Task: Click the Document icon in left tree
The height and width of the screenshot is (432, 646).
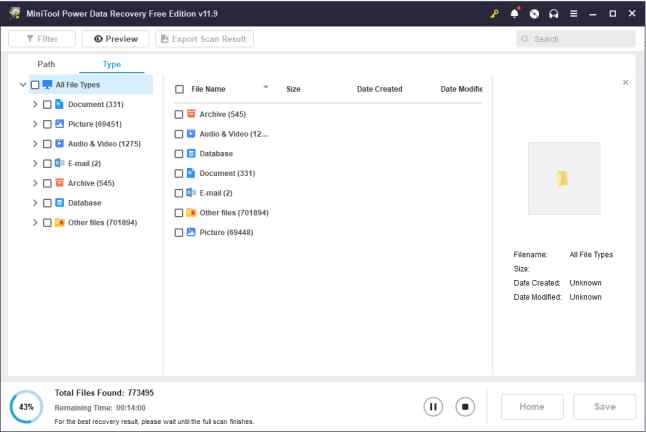Action: click(59, 104)
